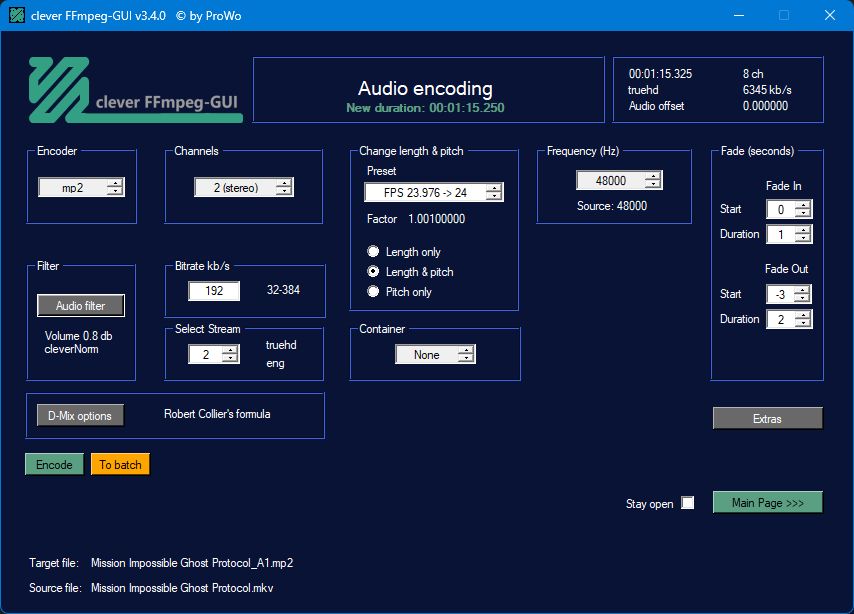The height and width of the screenshot is (614, 854).
Task: Minimize the clever FFmpeg-GUI window
Action: point(739,15)
